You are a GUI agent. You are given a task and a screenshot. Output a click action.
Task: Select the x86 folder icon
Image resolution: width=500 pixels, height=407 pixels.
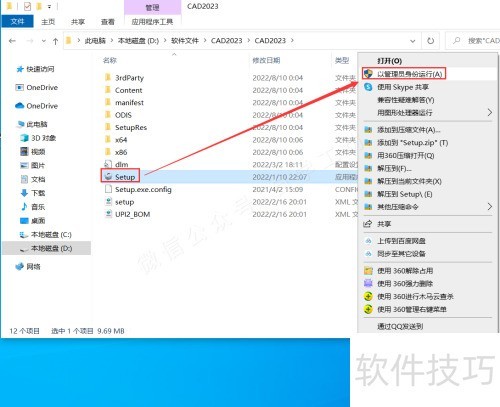(x=108, y=152)
